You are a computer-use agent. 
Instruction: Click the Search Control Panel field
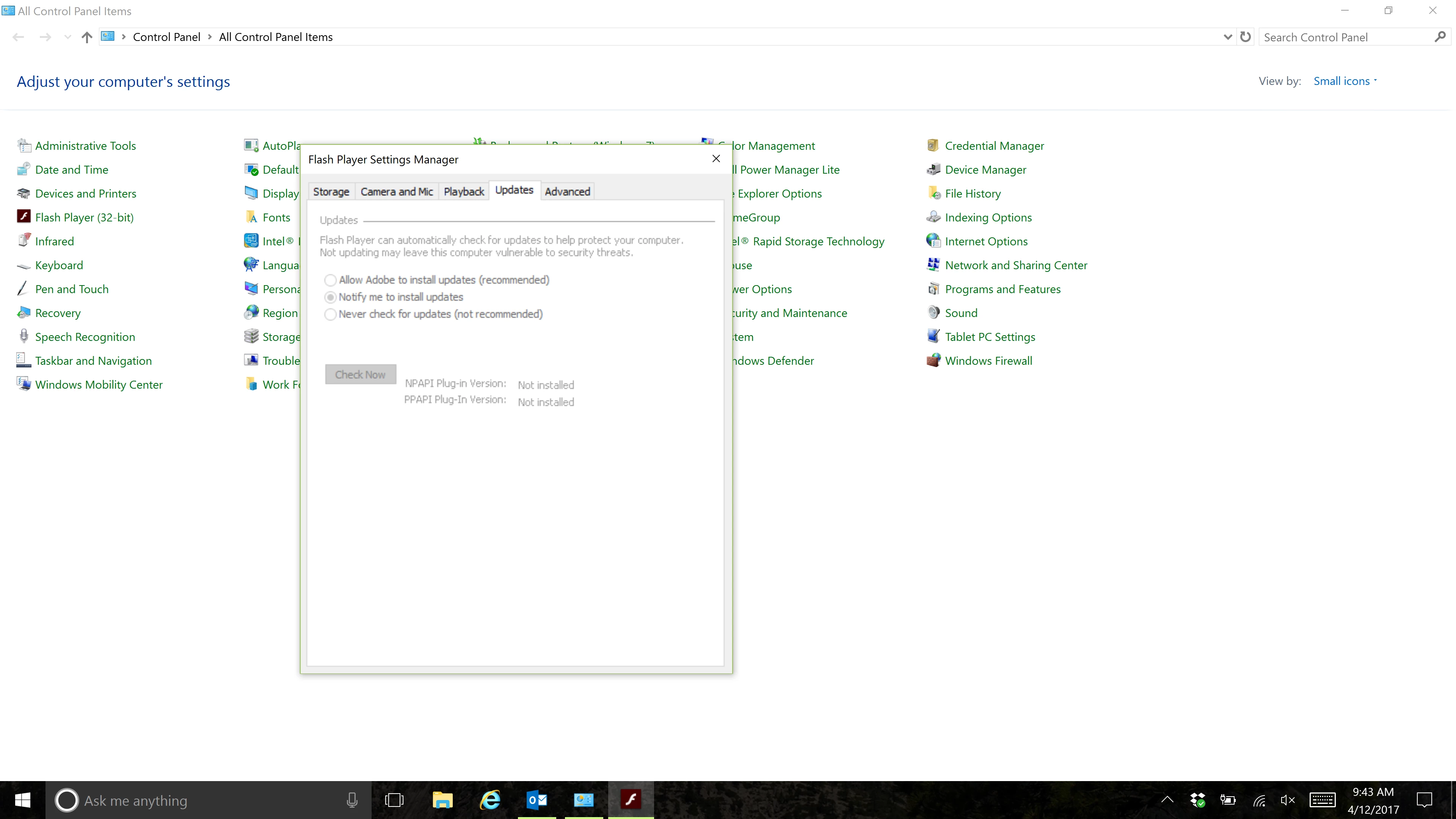click(x=1345, y=37)
